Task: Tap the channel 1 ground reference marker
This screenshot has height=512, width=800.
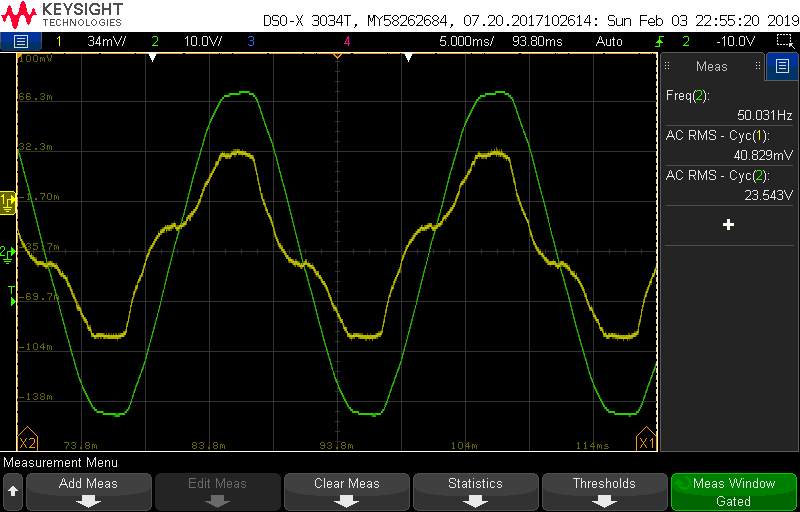Action: coord(9,202)
